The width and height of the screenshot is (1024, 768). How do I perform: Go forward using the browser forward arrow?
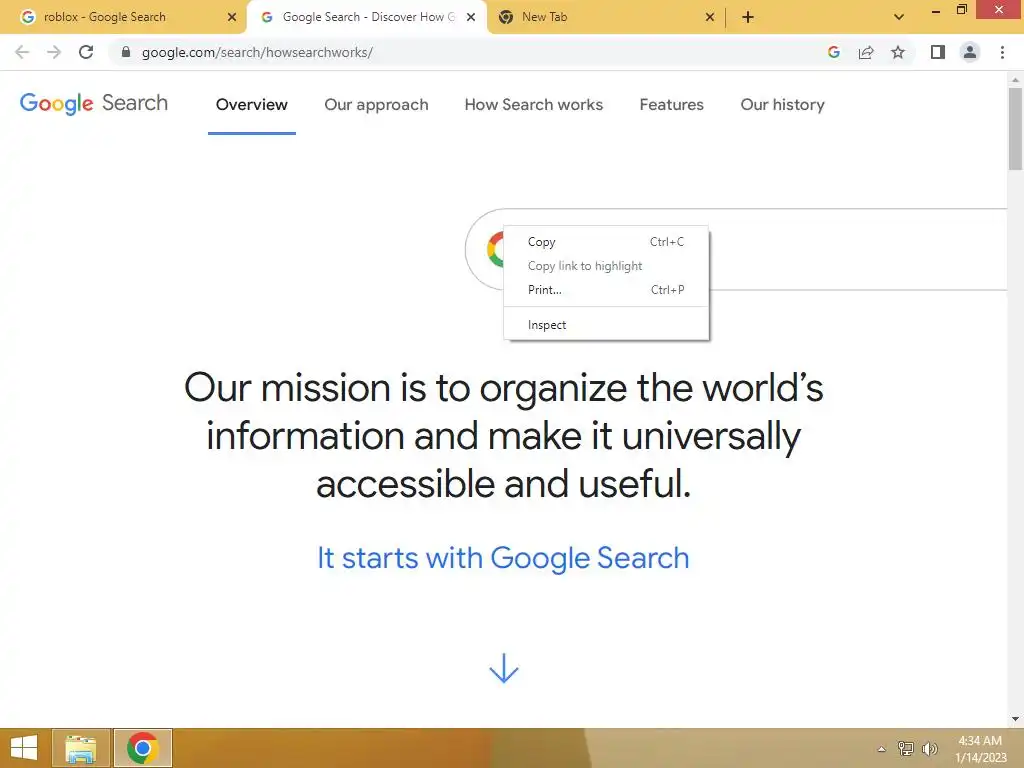pos(54,52)
